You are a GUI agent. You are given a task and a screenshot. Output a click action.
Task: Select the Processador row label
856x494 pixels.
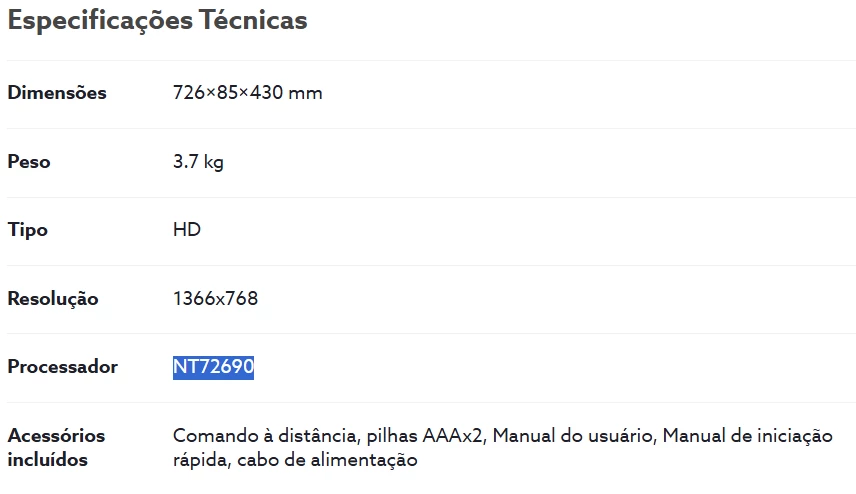62,367
